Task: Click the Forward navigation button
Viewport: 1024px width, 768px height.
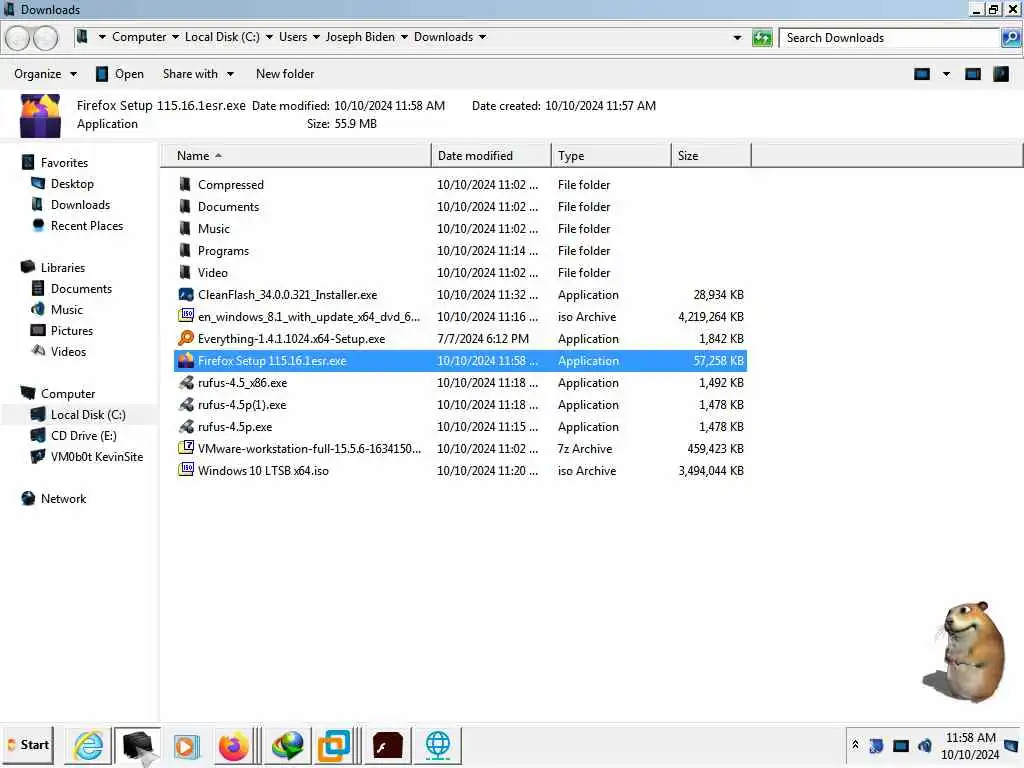Action: [x=46, y=39]
